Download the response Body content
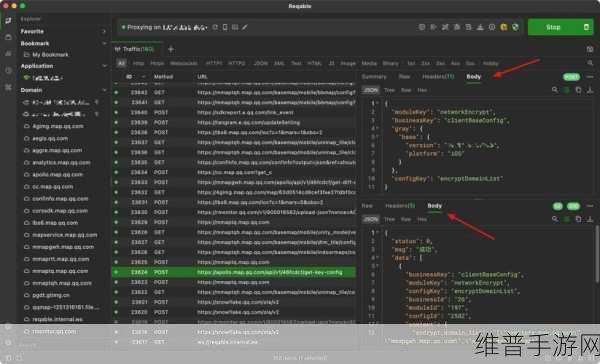 590,219
